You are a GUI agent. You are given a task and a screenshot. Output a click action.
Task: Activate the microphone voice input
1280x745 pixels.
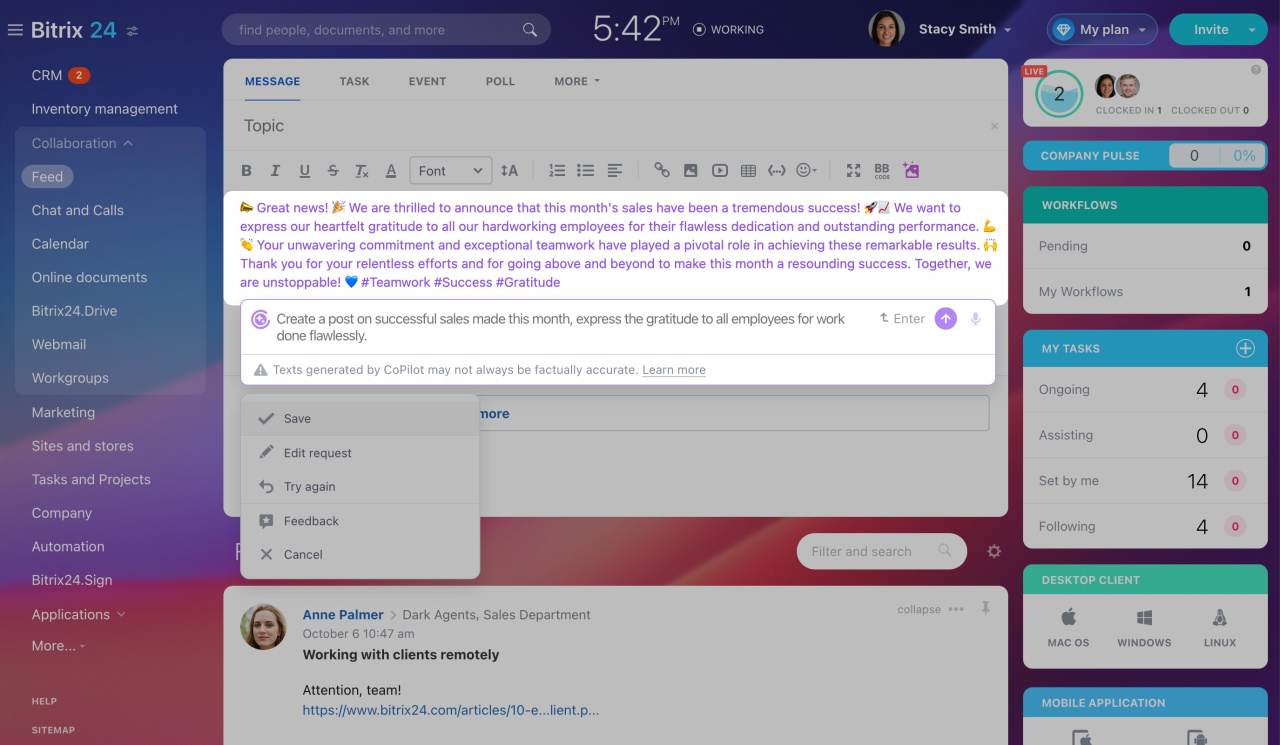[x=975, y=319]
